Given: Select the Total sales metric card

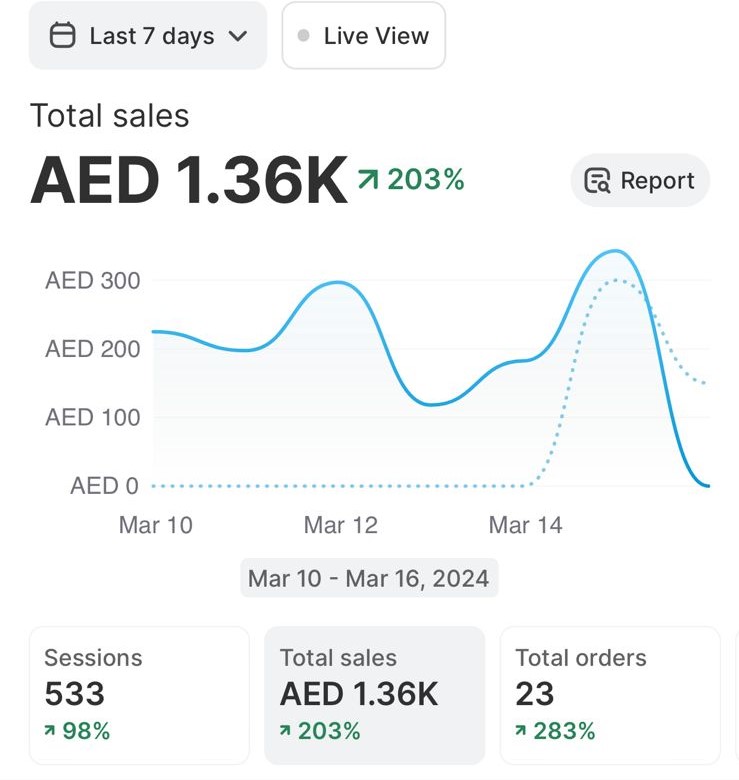Looking at the screenshot, I should pos(374,695).
